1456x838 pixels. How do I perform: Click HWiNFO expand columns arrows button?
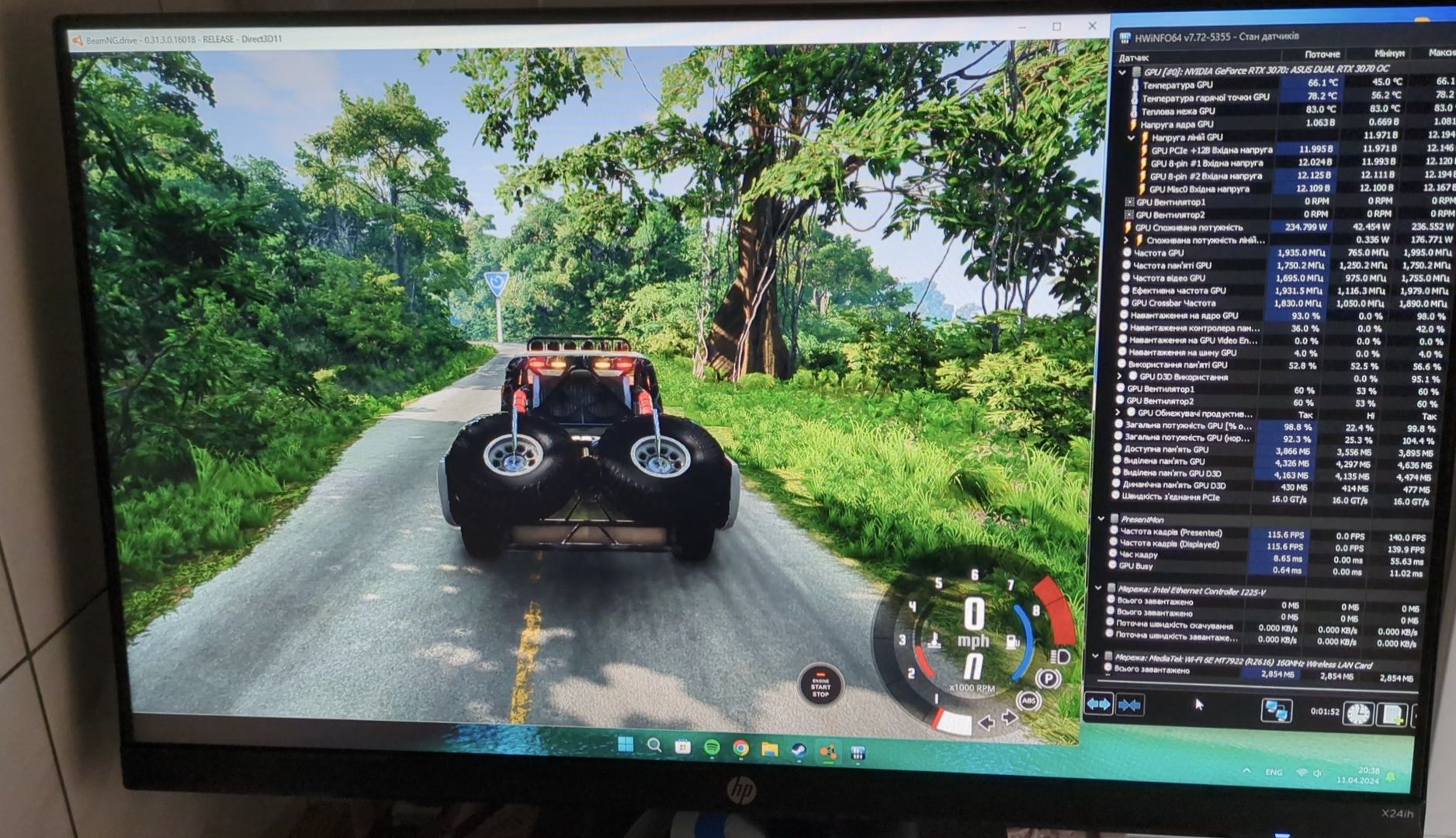click(x=1099, y=704)
